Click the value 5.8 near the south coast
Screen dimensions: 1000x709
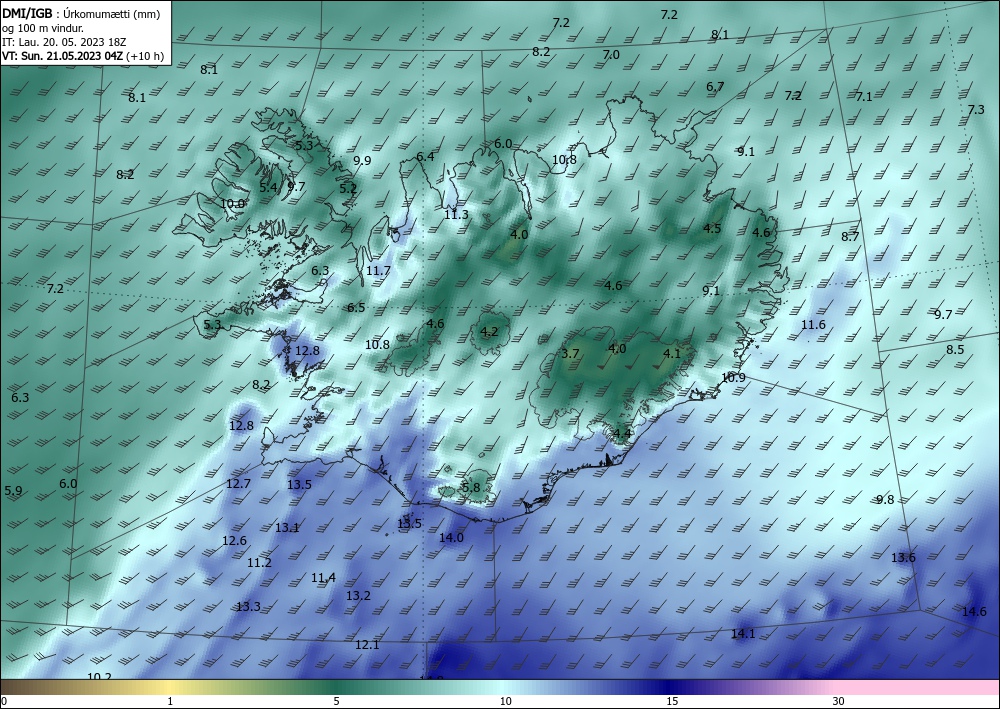click(471, 488)
